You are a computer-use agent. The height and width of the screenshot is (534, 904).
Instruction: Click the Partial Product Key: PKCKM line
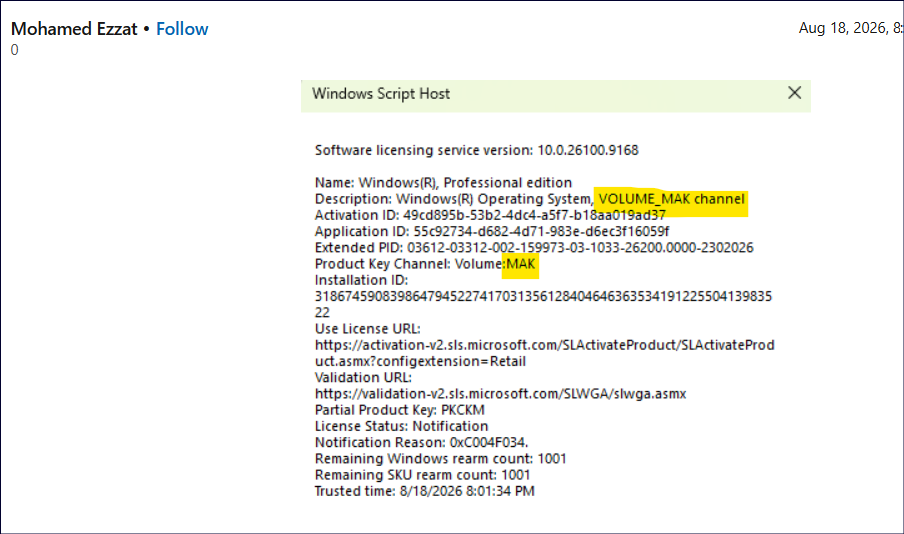coord(400,410)
